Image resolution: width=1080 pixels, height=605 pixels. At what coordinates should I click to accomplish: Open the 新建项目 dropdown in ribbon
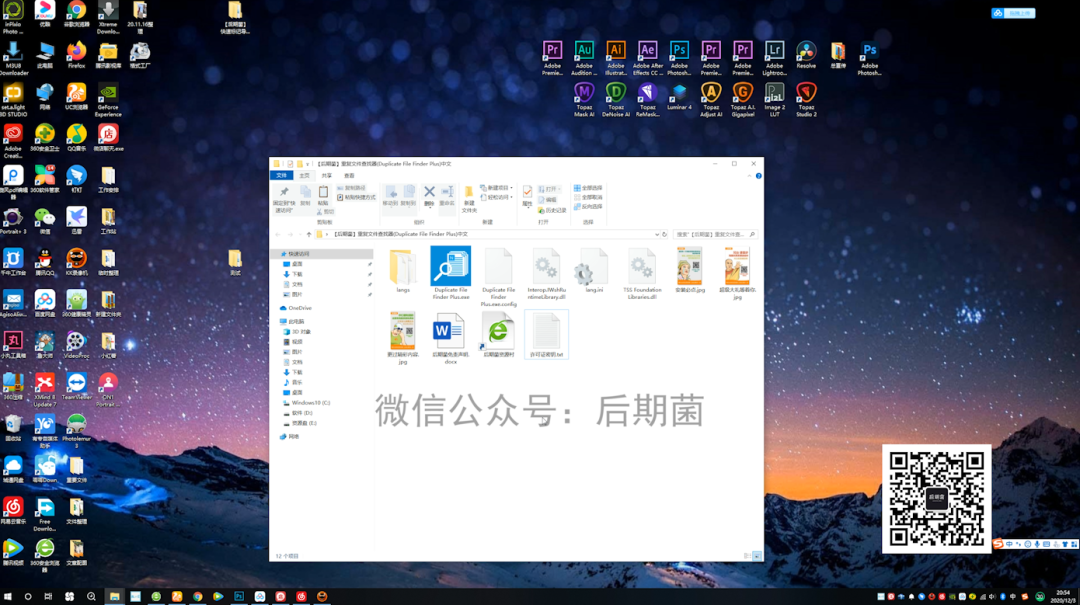497,188
